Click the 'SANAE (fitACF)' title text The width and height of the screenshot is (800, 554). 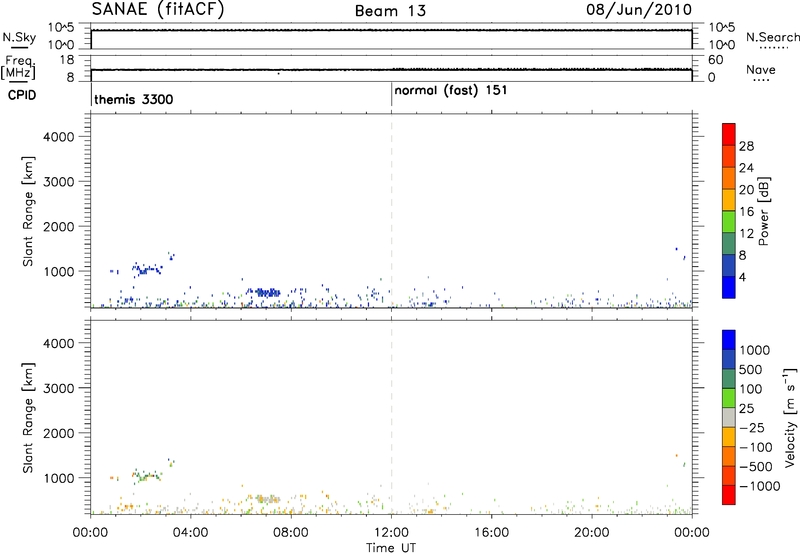[158, 10]
